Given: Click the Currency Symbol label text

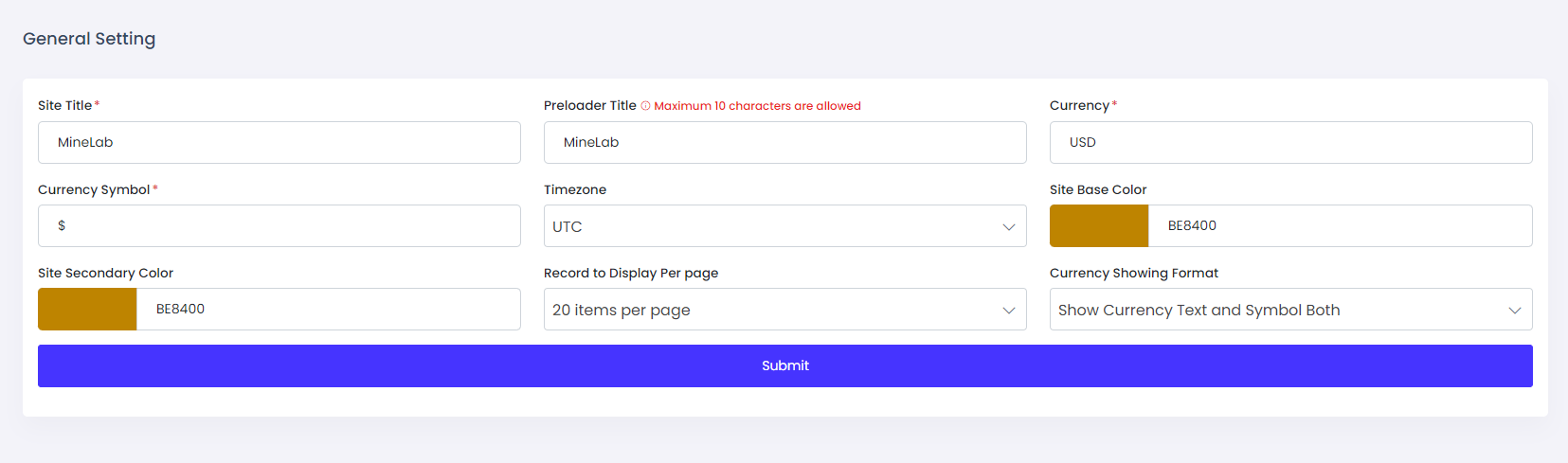Looking at the screenshot, I should (94, 189).
